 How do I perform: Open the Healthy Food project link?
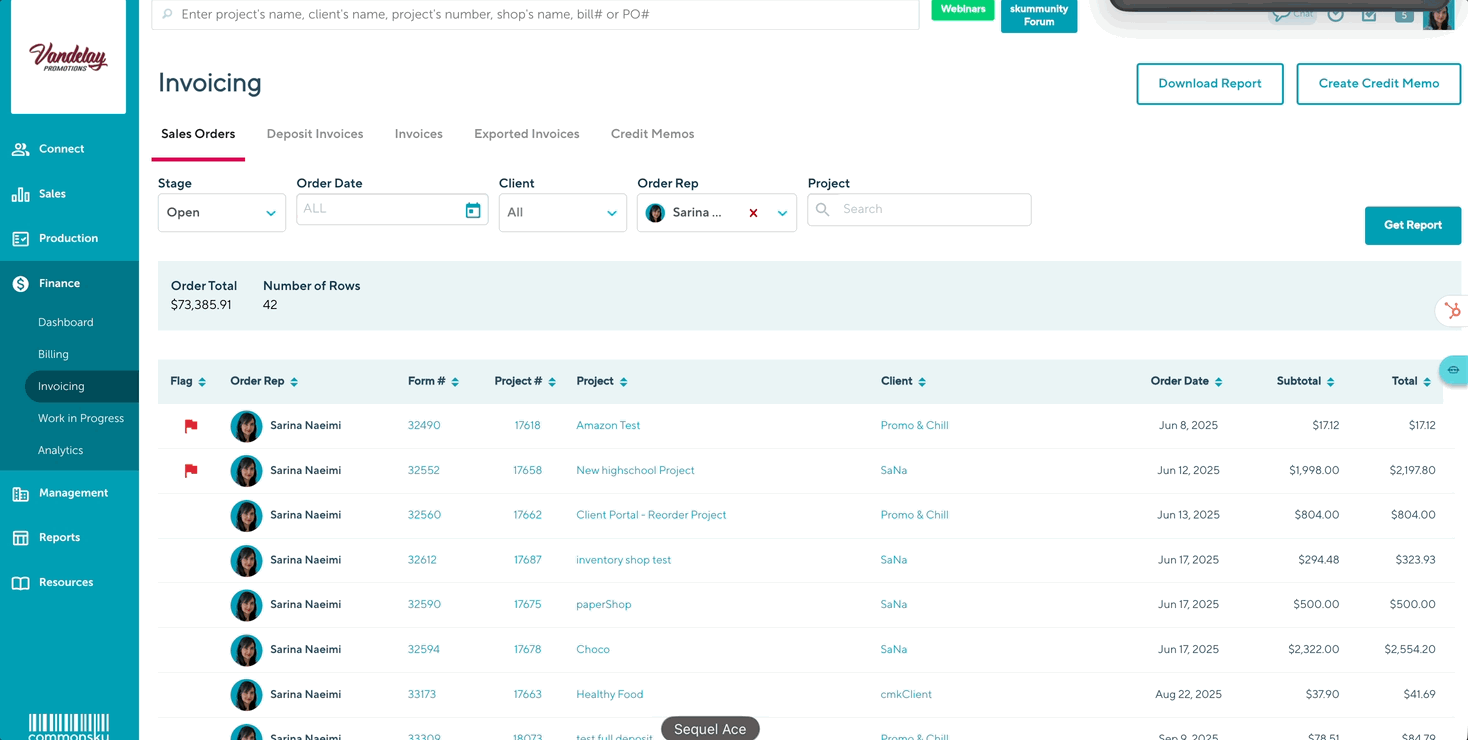pyautogui.click(x=609, y=695)
